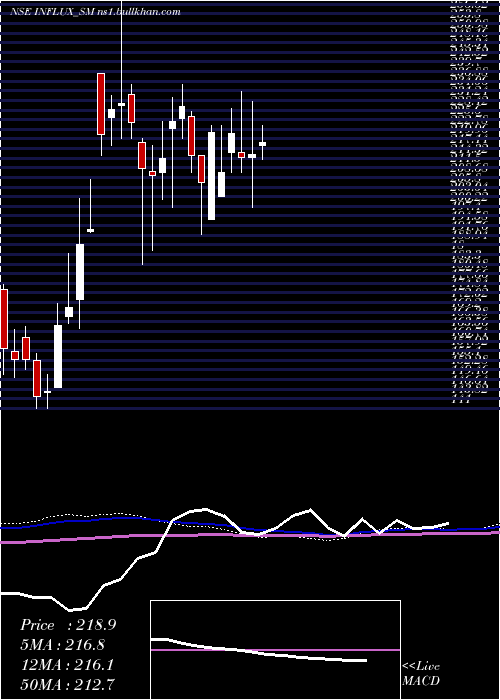This screenshot has height=700, width=500.
Task: Click the 12MA : 216.1 value
Action: pos(67,665)
